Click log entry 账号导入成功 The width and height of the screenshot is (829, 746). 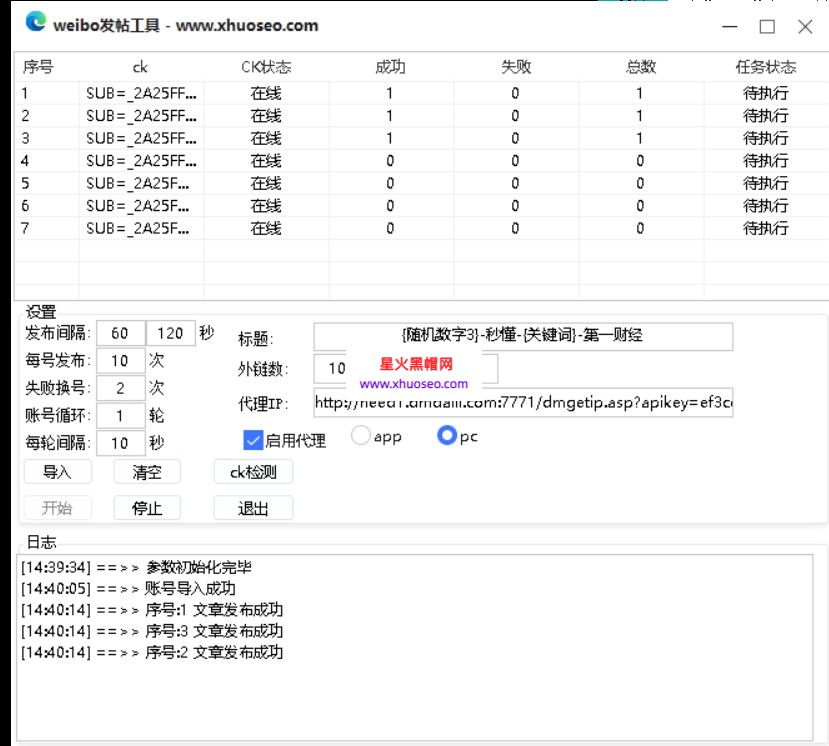128,588
